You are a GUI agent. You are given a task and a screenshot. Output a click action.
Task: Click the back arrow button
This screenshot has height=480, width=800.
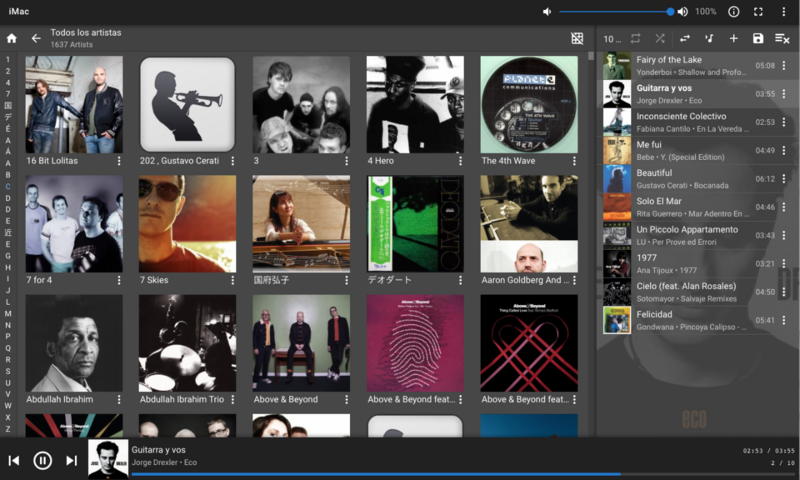pos(36,38)
